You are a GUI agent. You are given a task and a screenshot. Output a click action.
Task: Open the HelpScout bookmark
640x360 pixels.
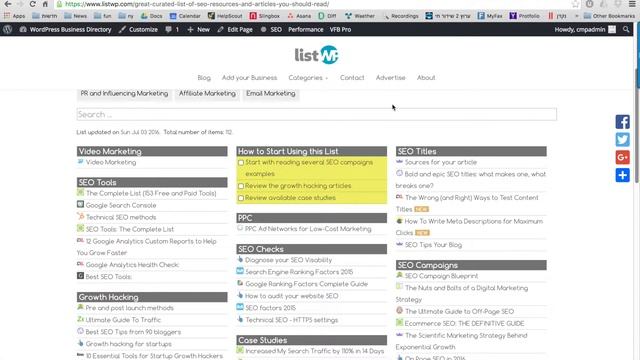point(225,16)
